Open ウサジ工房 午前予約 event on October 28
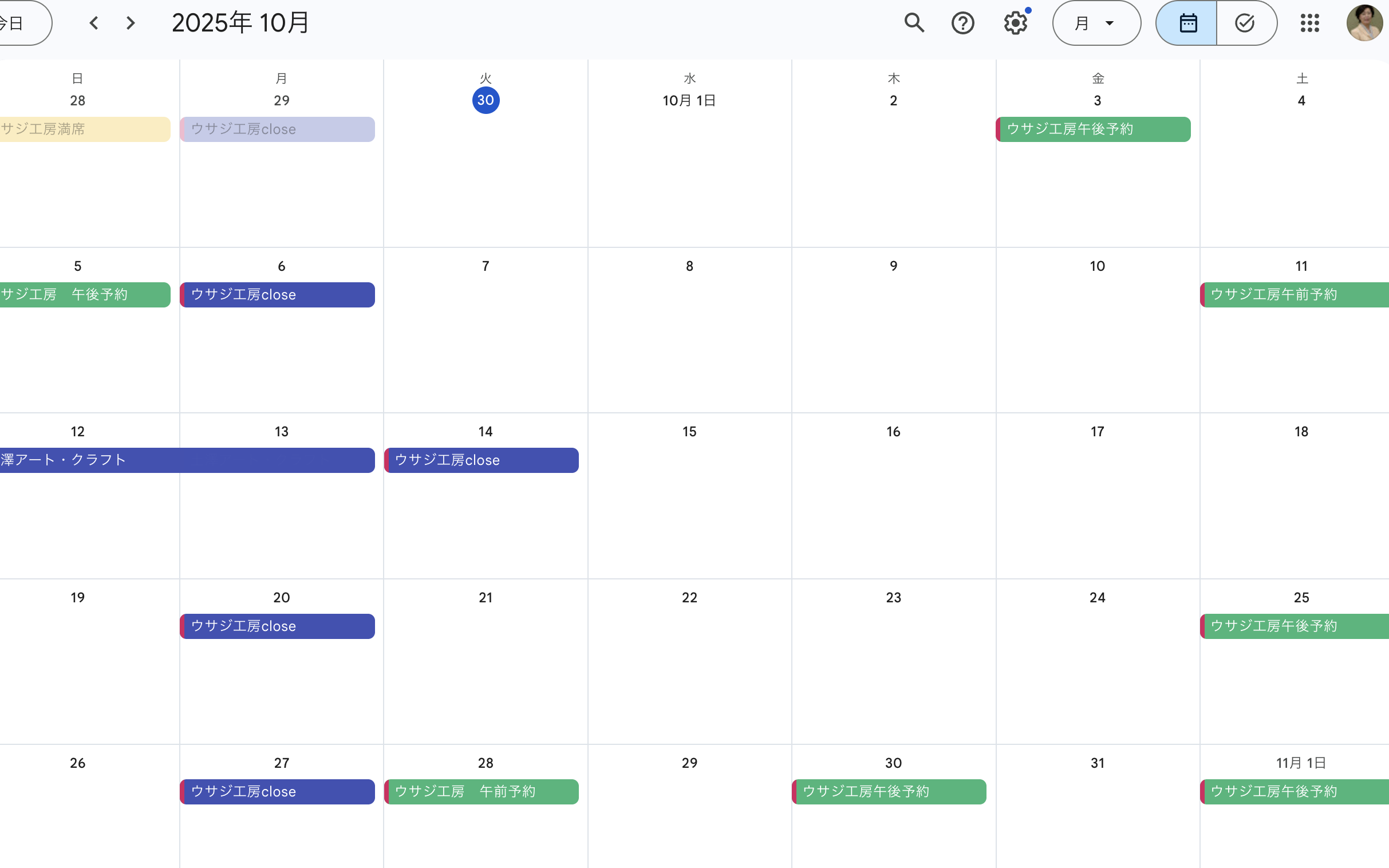 point(482,791)
